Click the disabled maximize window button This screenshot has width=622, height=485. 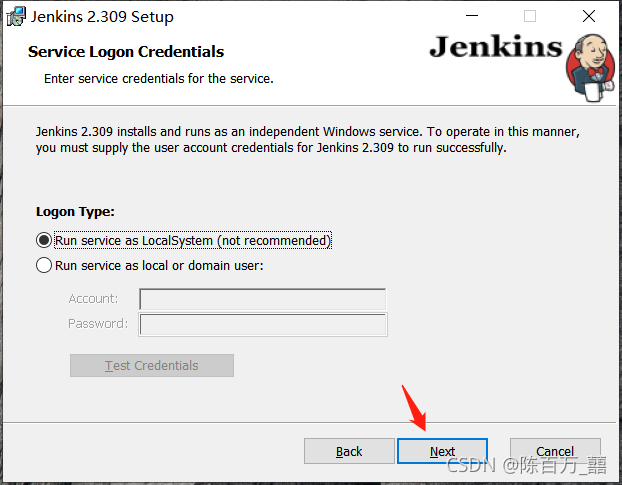[530, 16]
